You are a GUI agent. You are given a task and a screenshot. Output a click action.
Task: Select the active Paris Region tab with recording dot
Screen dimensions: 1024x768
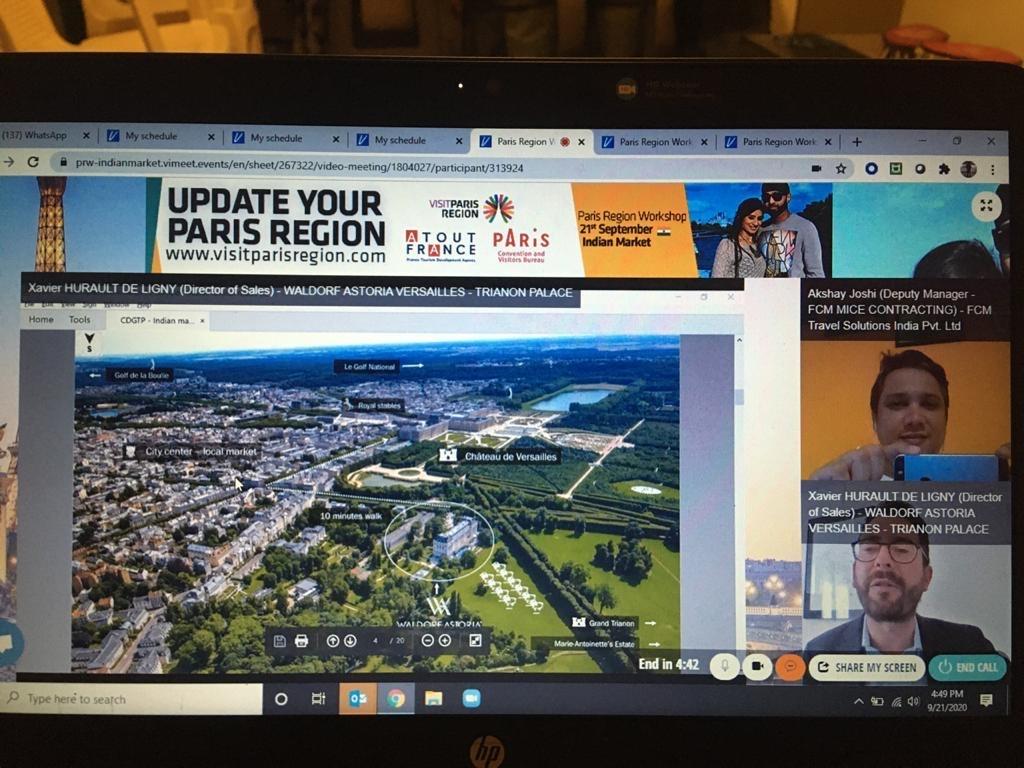pos(533,141)
